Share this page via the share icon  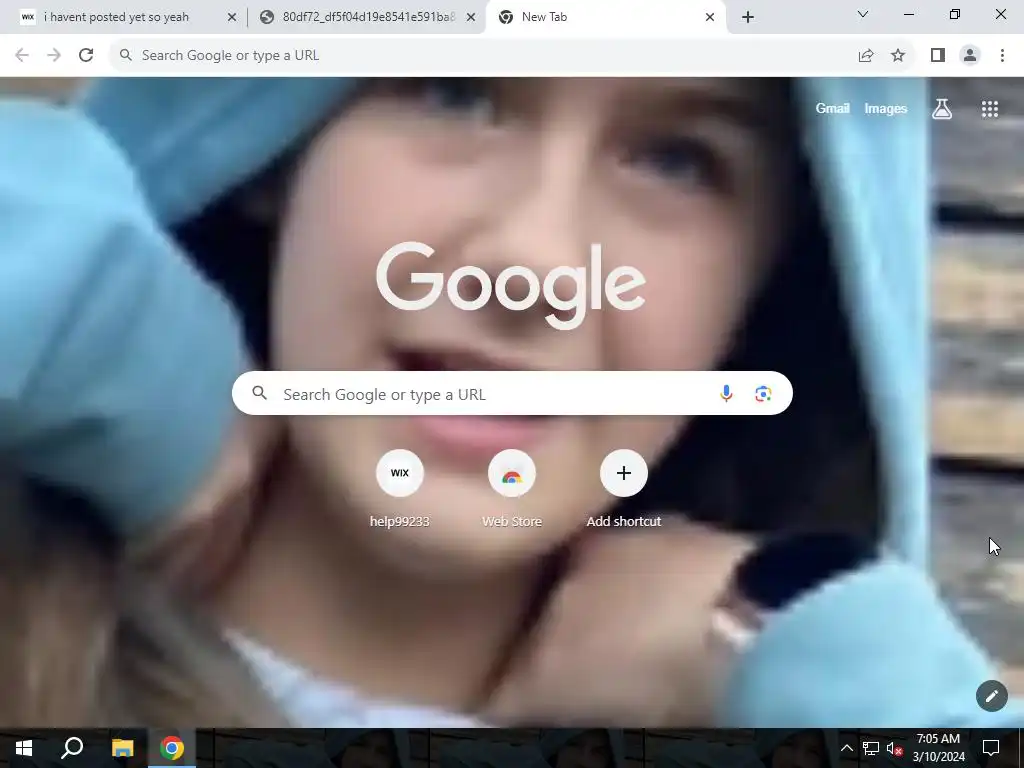(x=866, y=56)
